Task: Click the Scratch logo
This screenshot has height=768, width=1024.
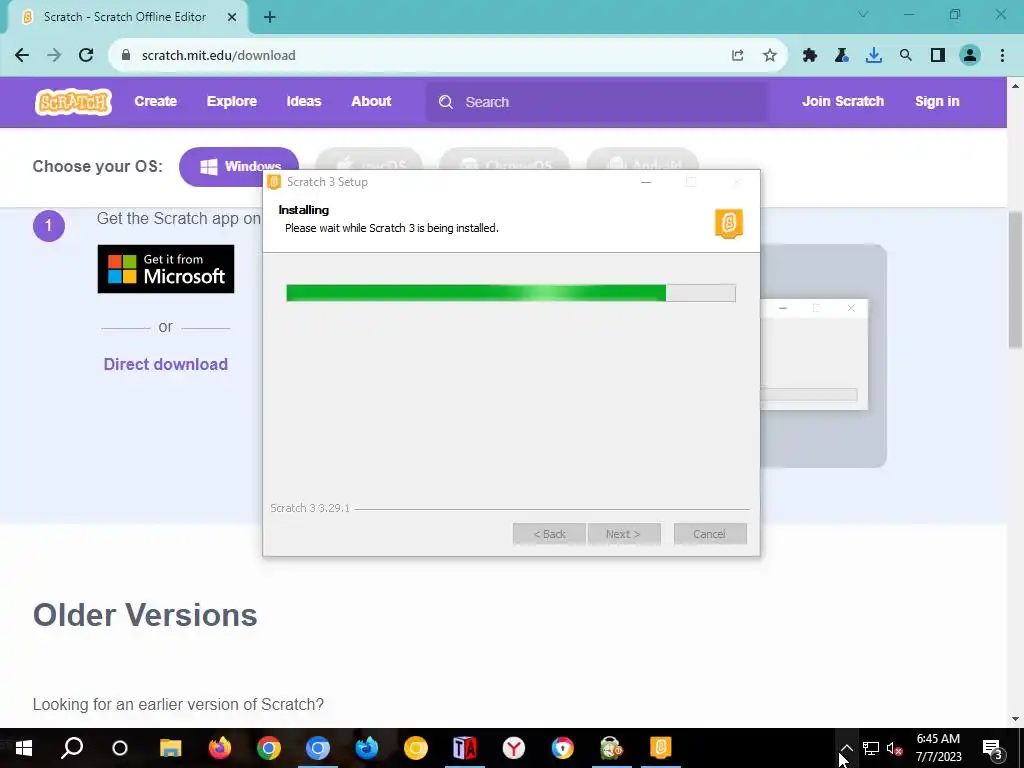Action: pos(73,102)
